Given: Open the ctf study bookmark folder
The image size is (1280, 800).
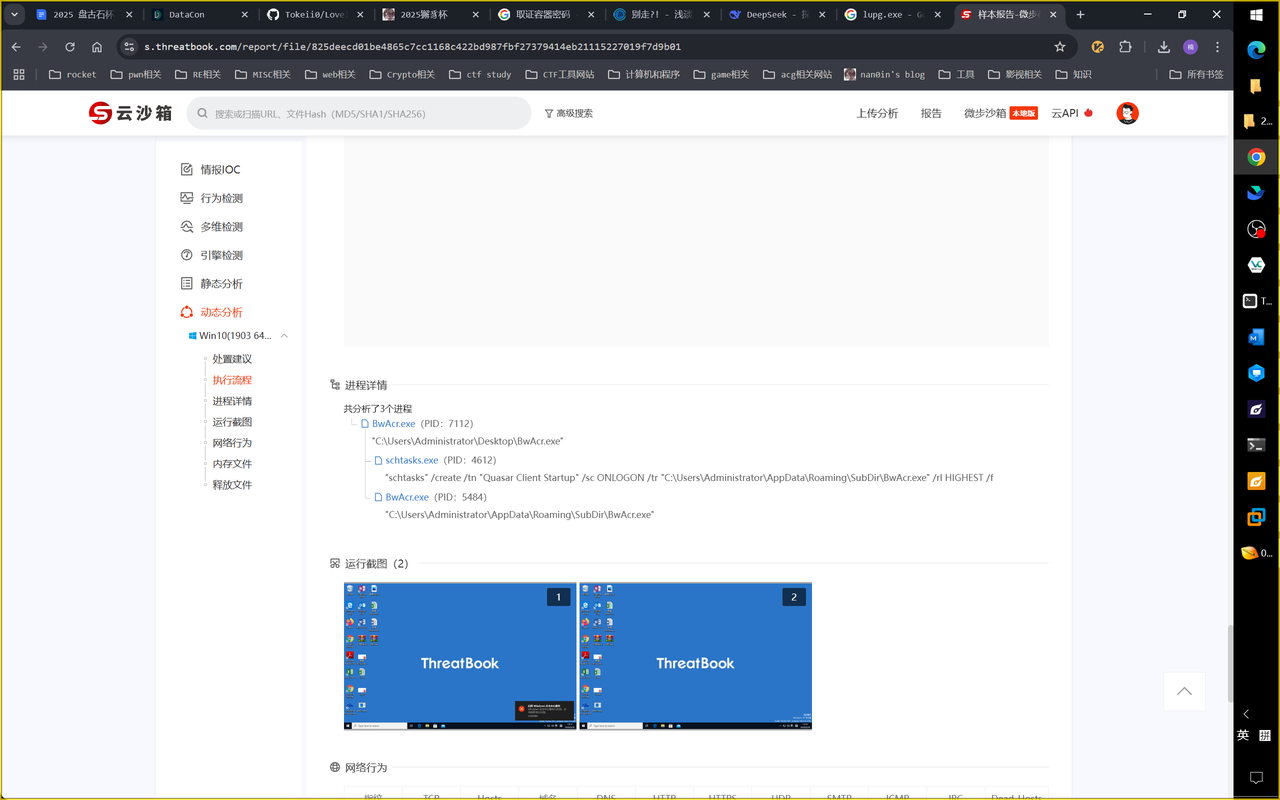Looking at the screenshot, I should pyautogui.click(x=481, y=74).
